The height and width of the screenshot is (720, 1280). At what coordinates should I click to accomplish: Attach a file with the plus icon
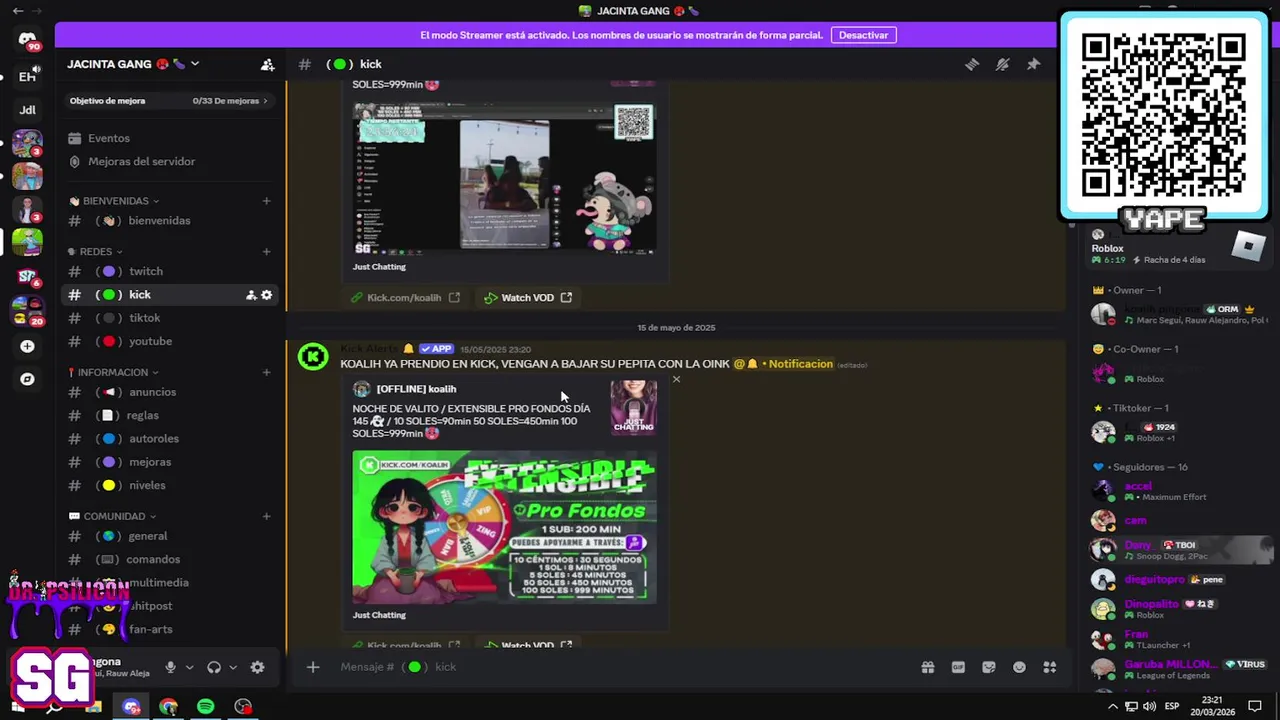[x=312, y=667]
